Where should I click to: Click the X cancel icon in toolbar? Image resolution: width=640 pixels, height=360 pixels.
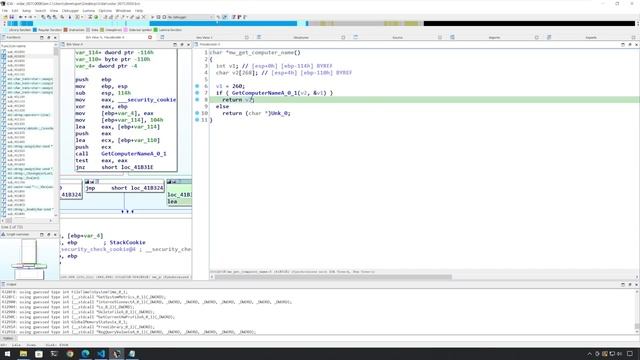click(144, 17)
